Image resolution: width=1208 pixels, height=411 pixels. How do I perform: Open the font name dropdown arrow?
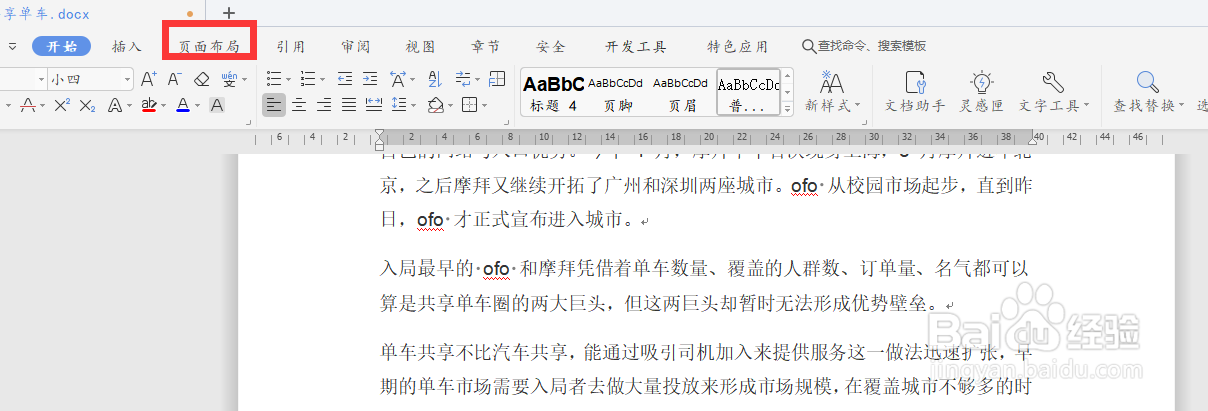(x=41, y=79)
